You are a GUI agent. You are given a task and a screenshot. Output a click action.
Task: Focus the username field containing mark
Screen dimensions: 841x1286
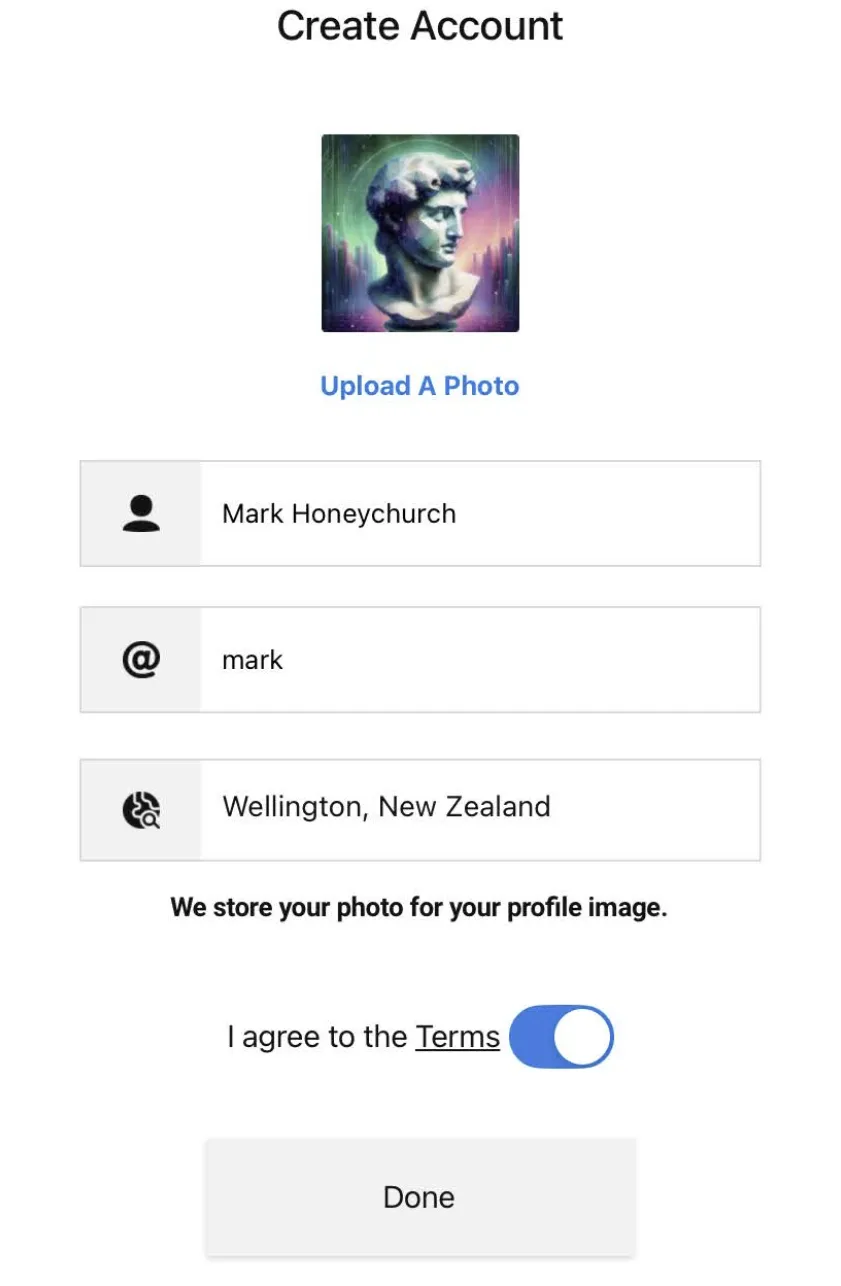click(420, 659)
